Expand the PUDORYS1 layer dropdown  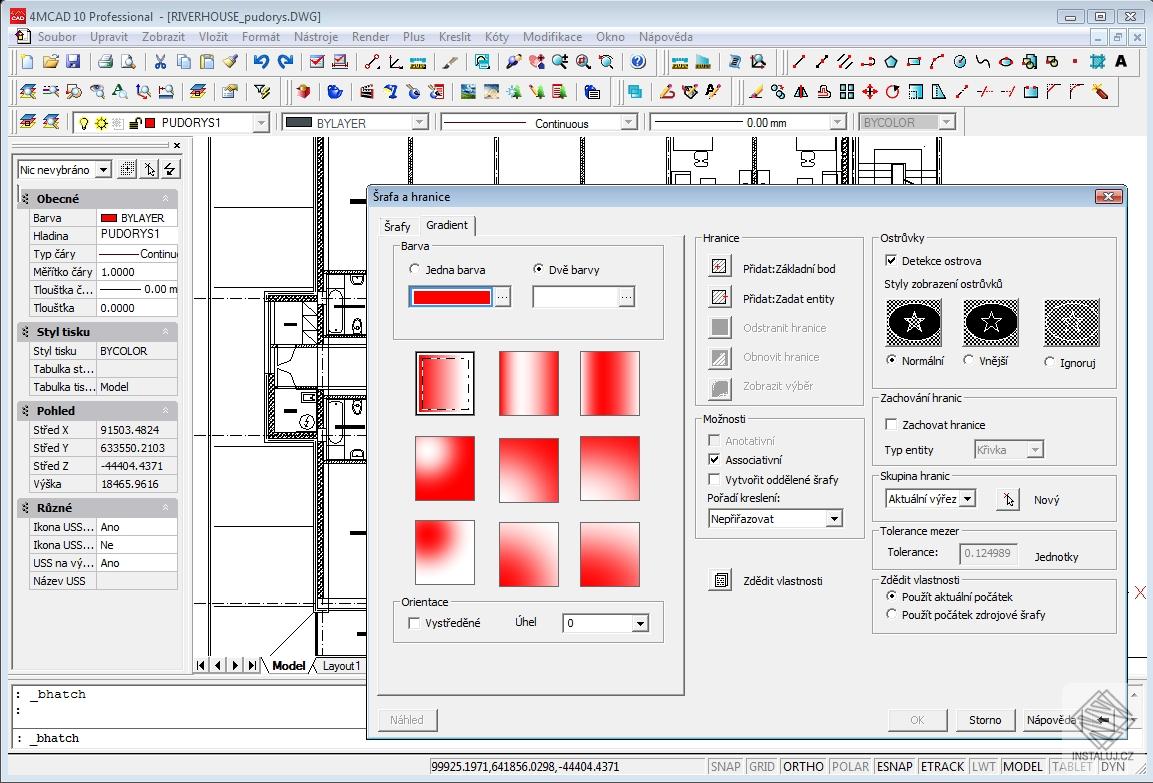point(261,123)
